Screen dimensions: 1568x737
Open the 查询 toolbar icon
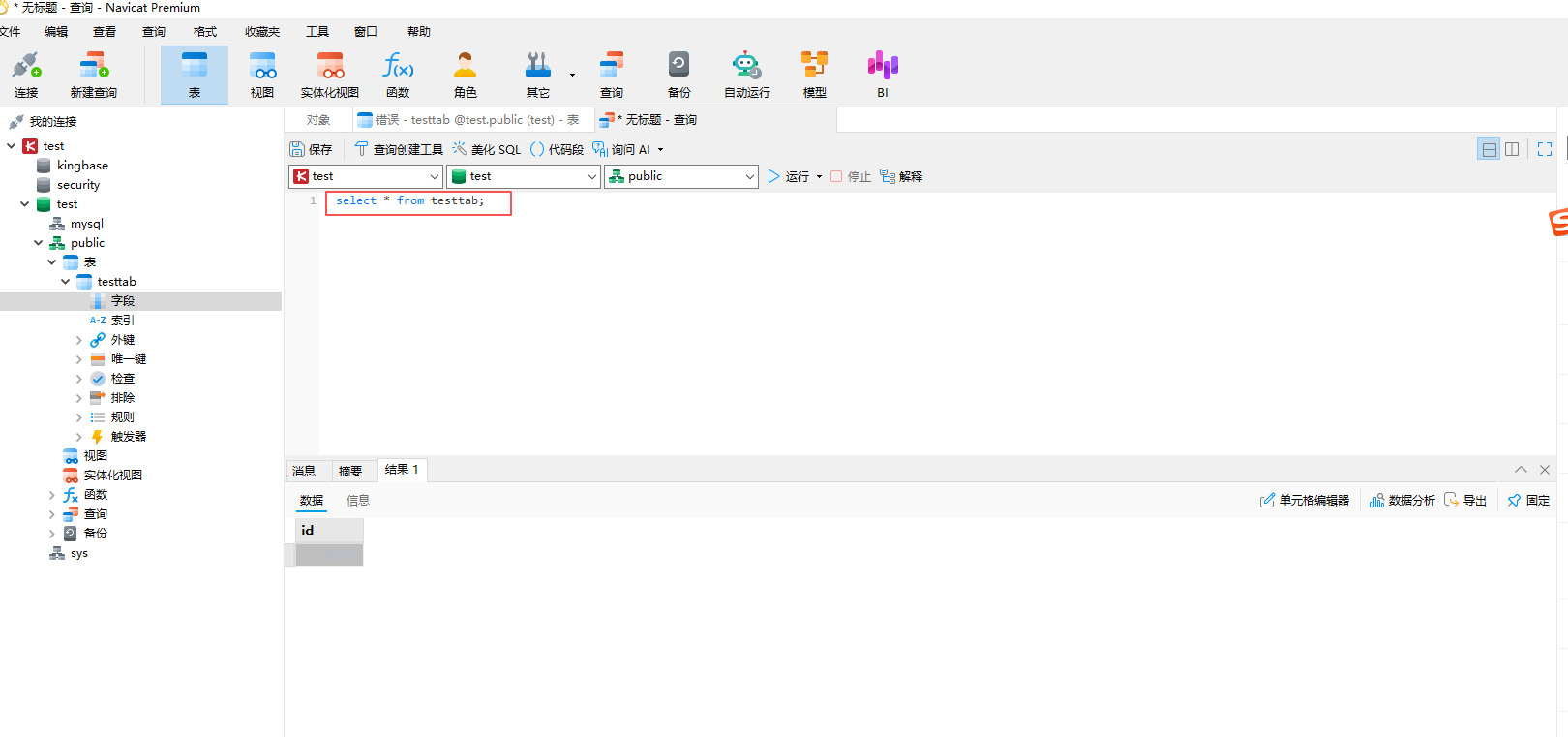tap(612, 75)
